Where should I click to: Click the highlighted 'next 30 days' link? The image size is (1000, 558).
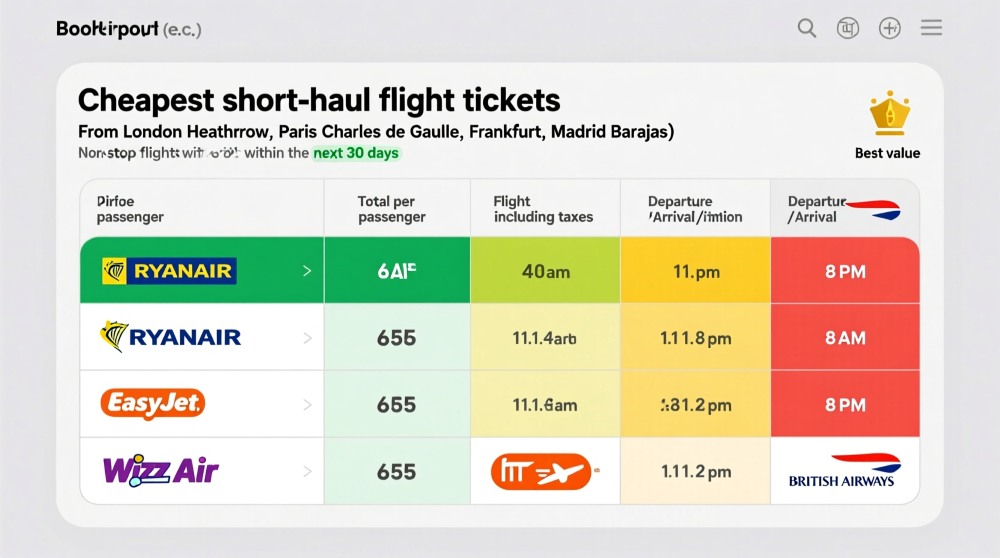[356, 153]
